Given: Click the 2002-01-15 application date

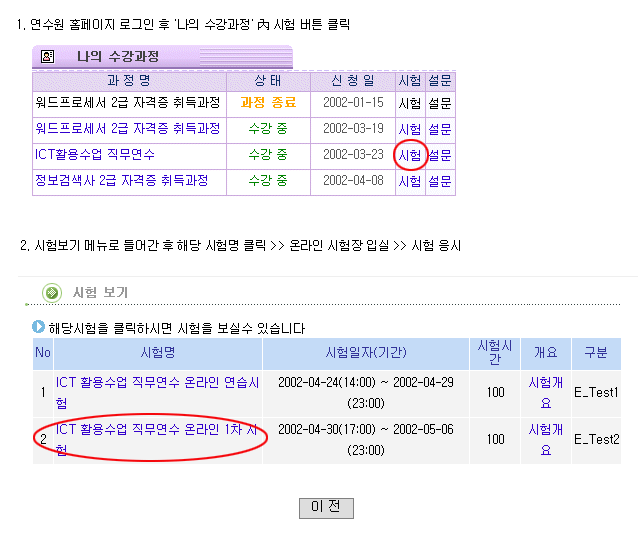Looking at the screenshot, I should [353, 102].
